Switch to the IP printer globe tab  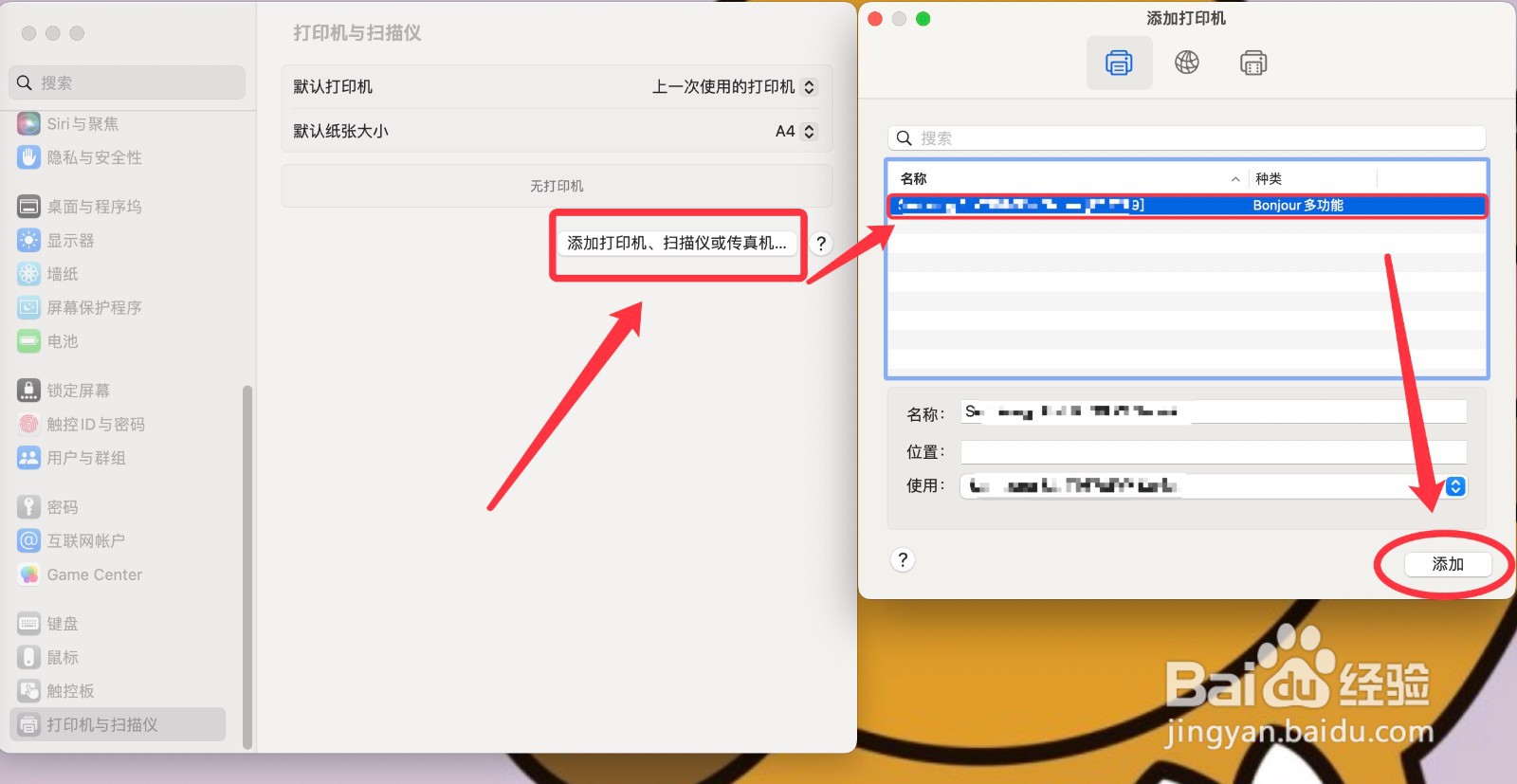click(x=1187, y=63)
